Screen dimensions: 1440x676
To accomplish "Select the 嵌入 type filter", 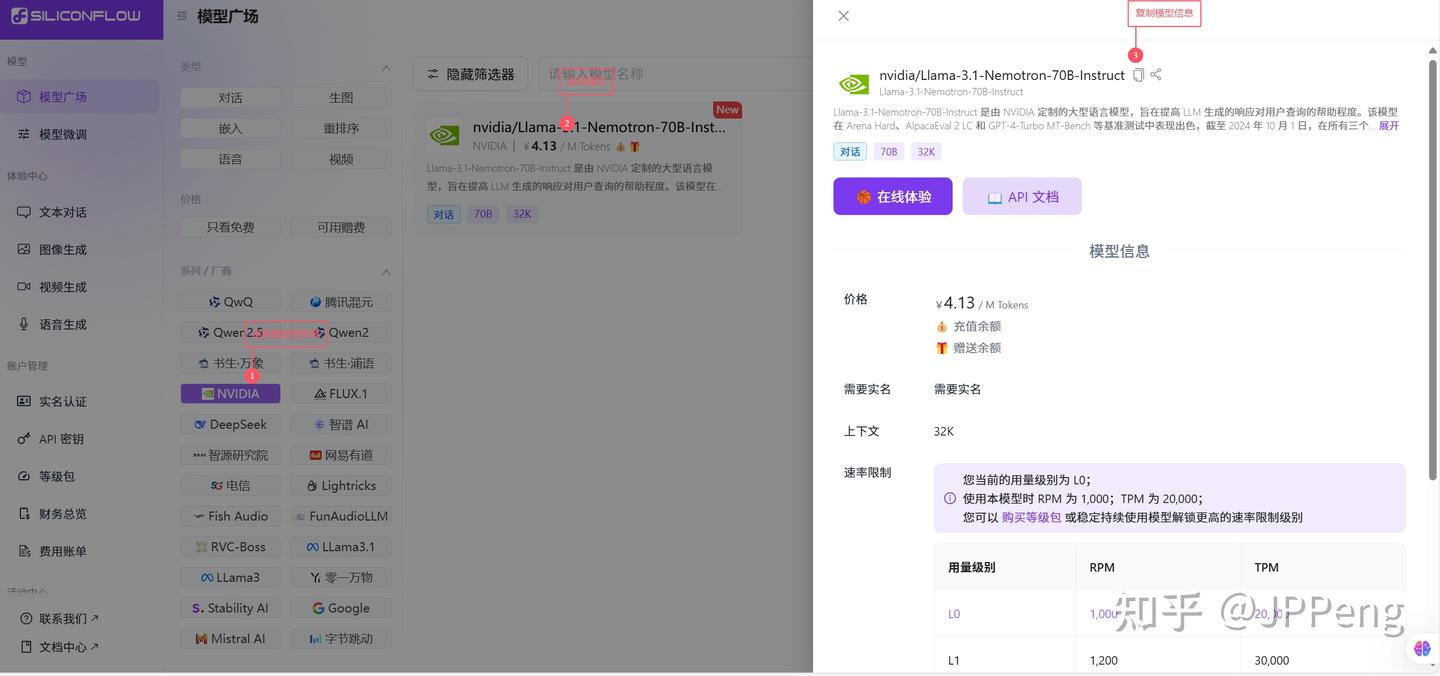I will coord(231,129).
